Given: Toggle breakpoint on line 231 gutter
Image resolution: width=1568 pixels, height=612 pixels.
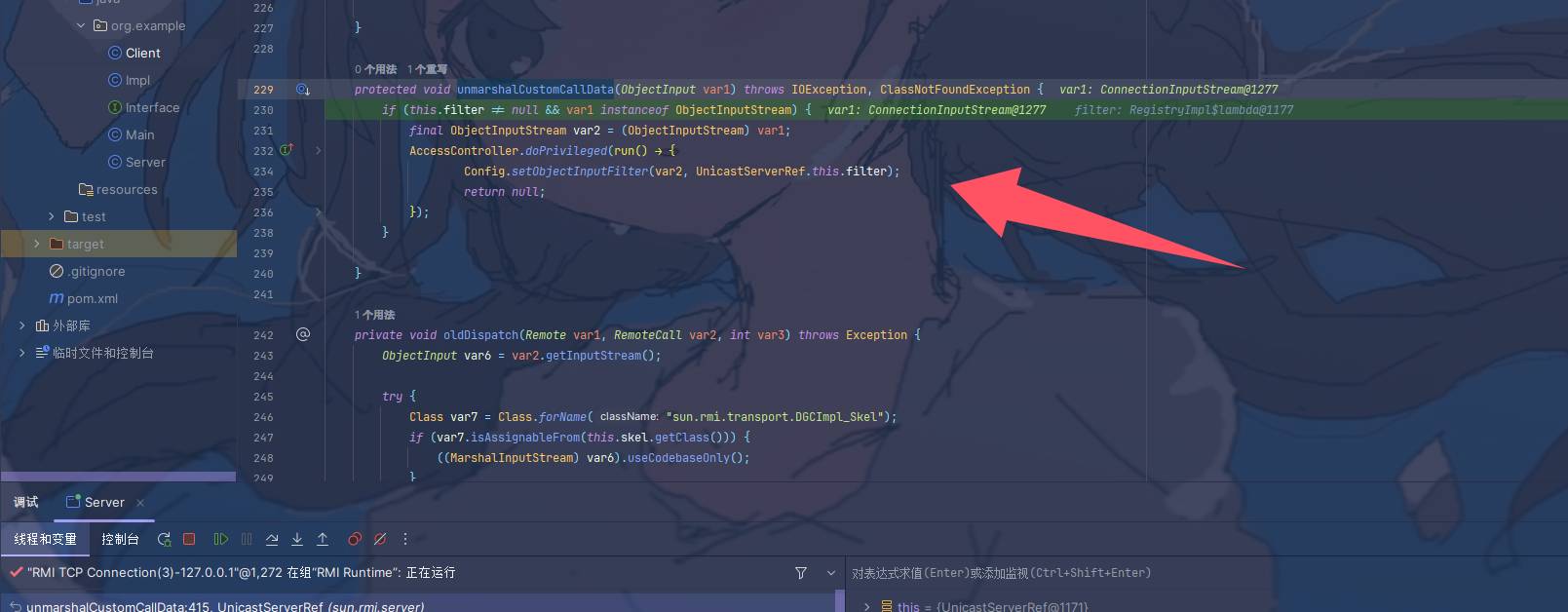Looking at the screenshot, I should pos(264,131).
